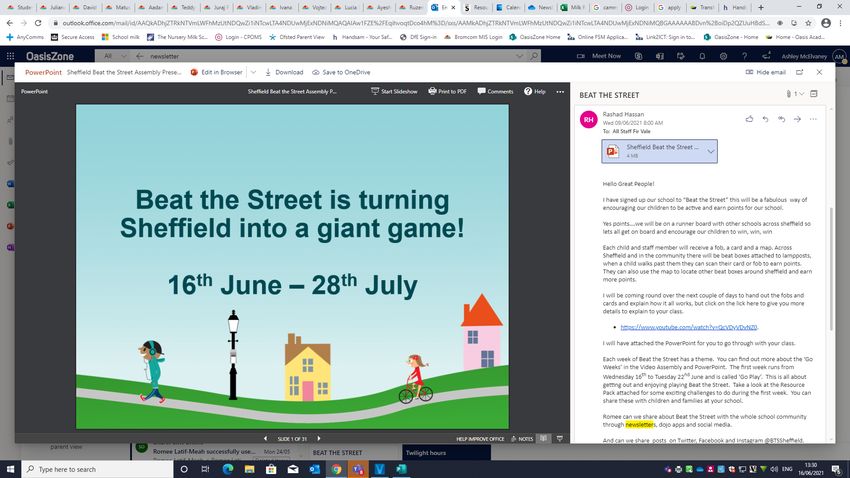Save the attachment to OneDrive

click(341, 72)
